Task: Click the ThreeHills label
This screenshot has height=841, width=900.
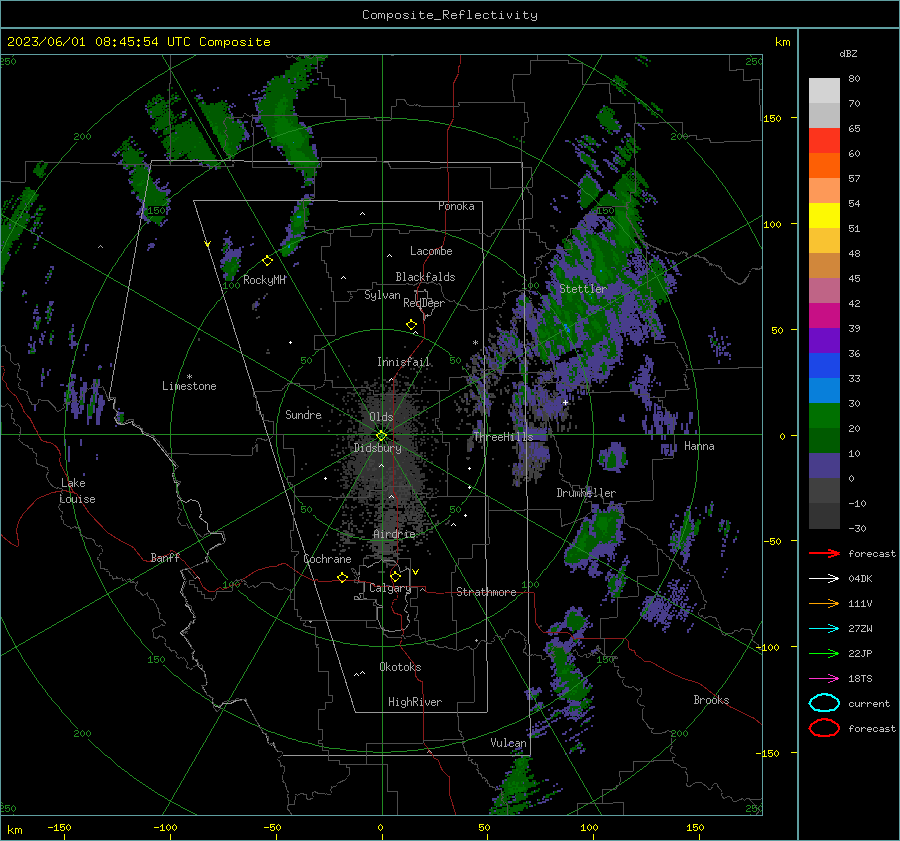Action: 503,437
